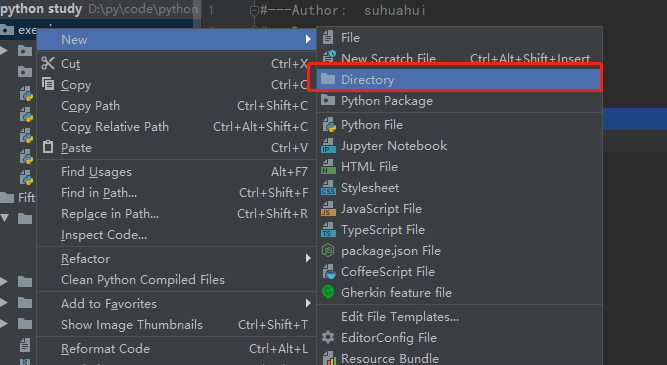Expand the Refactor submenu arrow
This screenshot has width=667, height=365.
click(x=308, y=258)
